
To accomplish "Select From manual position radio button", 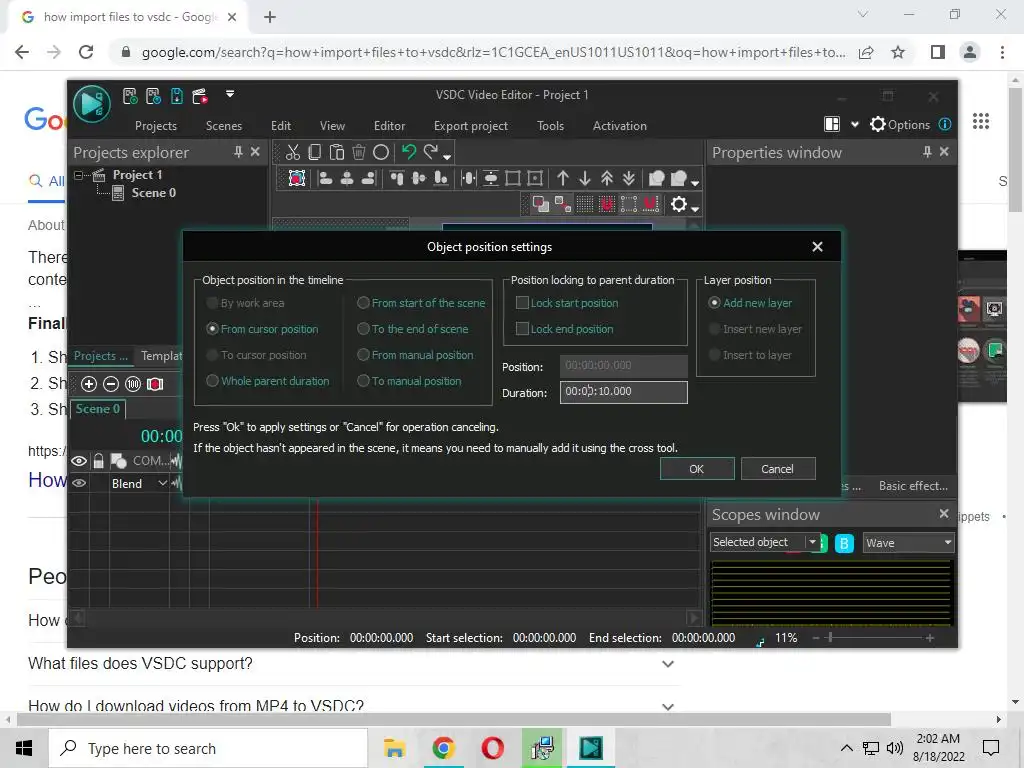I will point(363,355).
